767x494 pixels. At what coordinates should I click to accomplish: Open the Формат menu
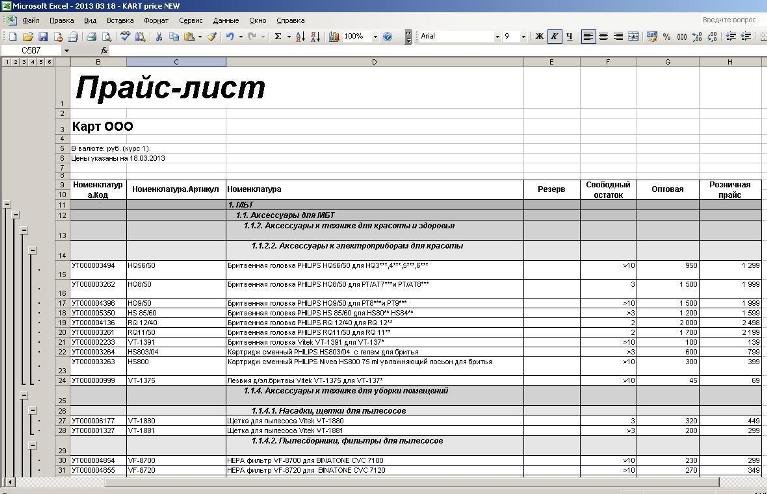click(156, 21)
